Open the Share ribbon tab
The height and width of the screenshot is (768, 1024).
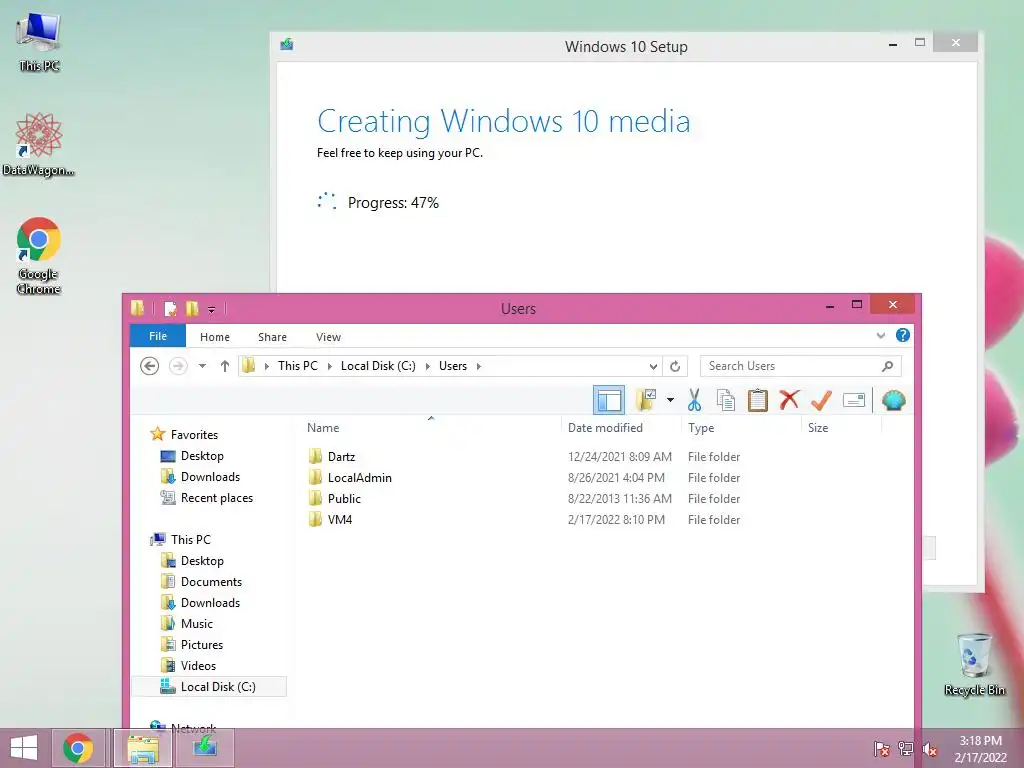[272, 337]
